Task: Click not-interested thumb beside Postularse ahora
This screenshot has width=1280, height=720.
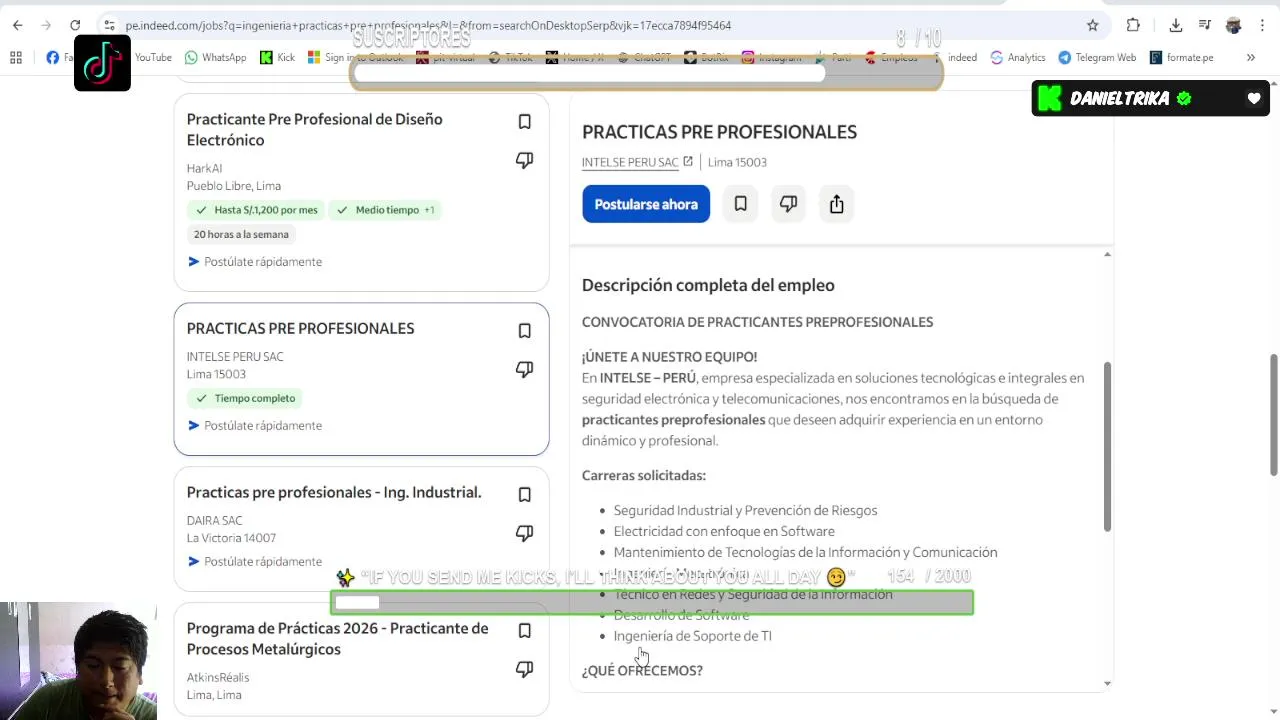Action: pyautogui.click(x=788, y=204)
